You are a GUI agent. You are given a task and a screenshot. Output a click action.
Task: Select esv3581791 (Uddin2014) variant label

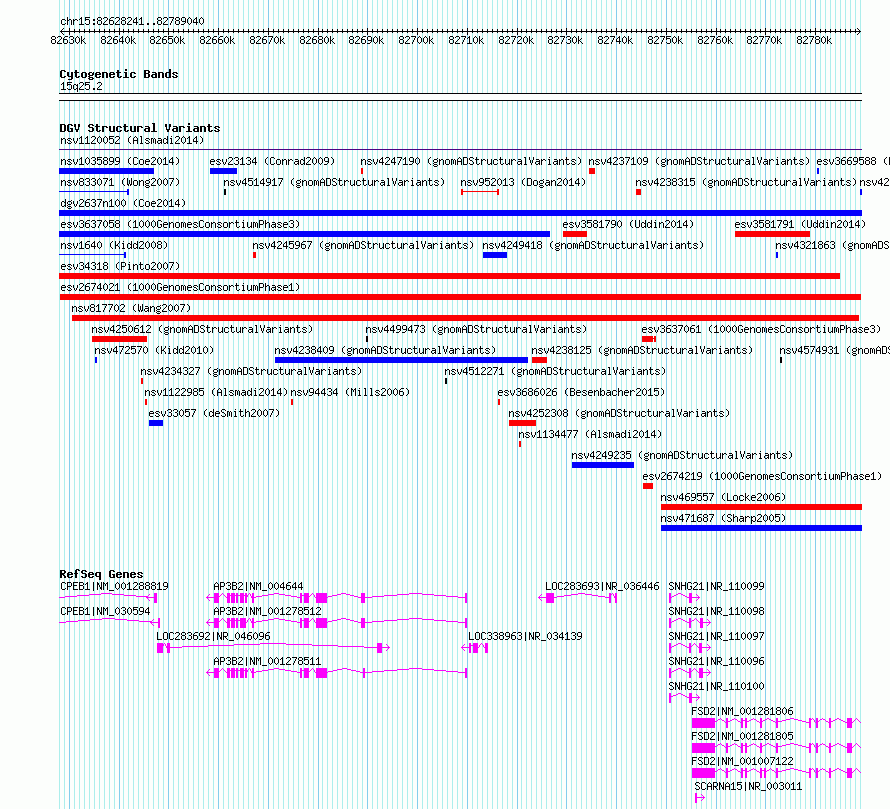[x=800, y=224]
